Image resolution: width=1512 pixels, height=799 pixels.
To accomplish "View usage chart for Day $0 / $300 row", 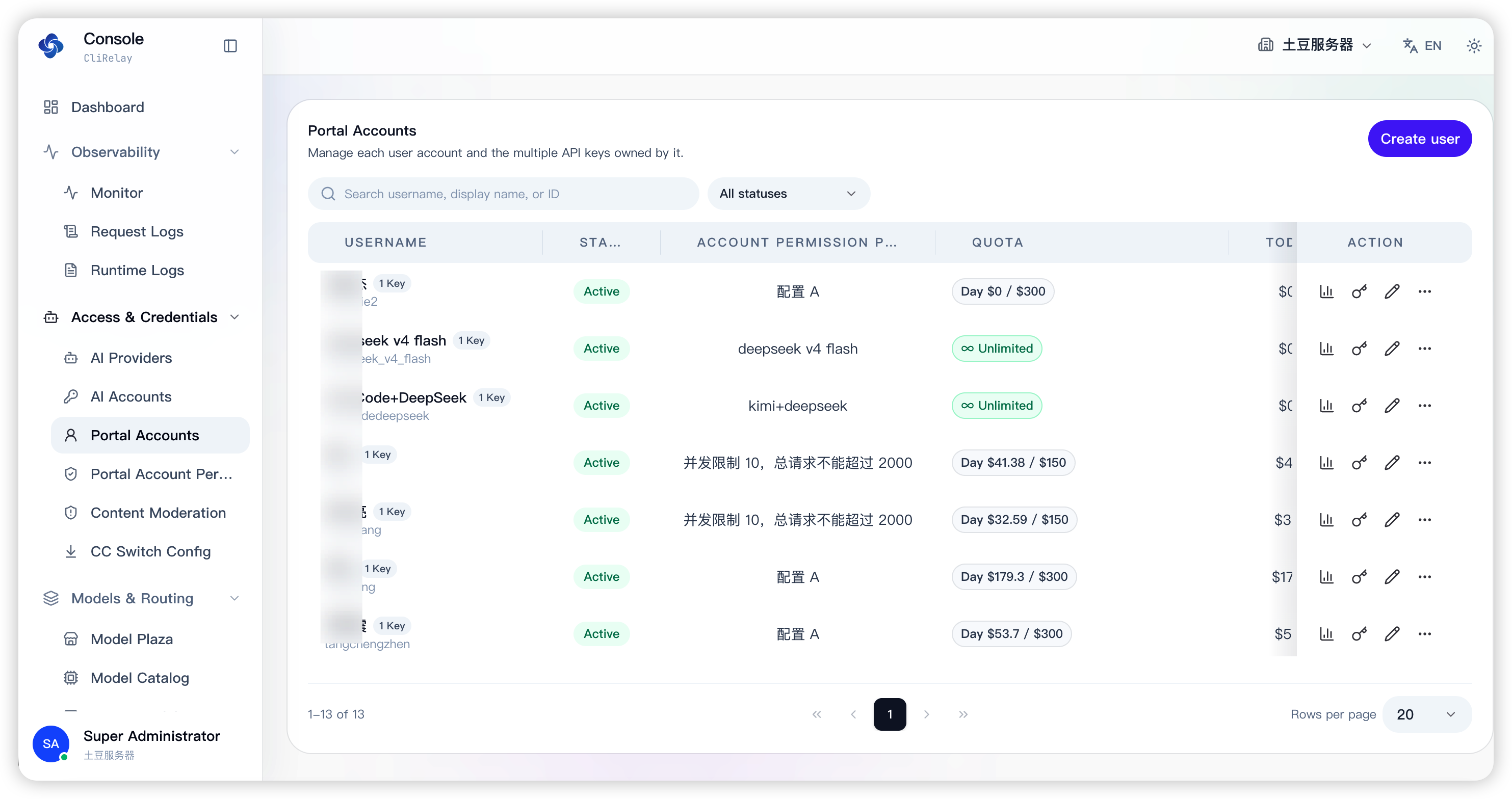I will tap(1326, 291).
